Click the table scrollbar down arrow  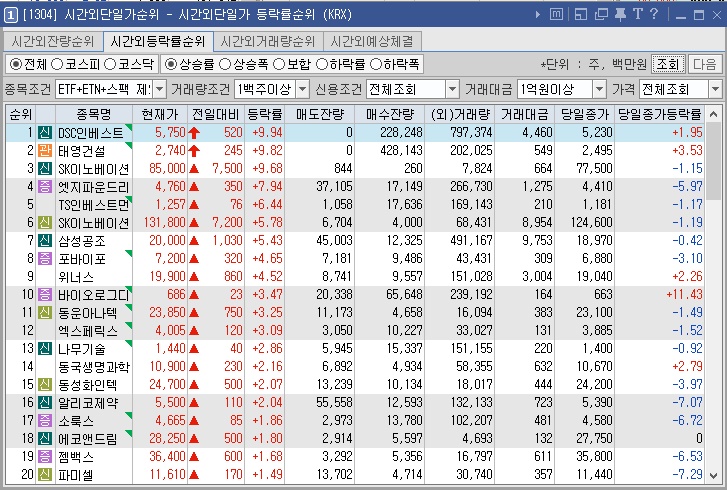pos(714,475)
